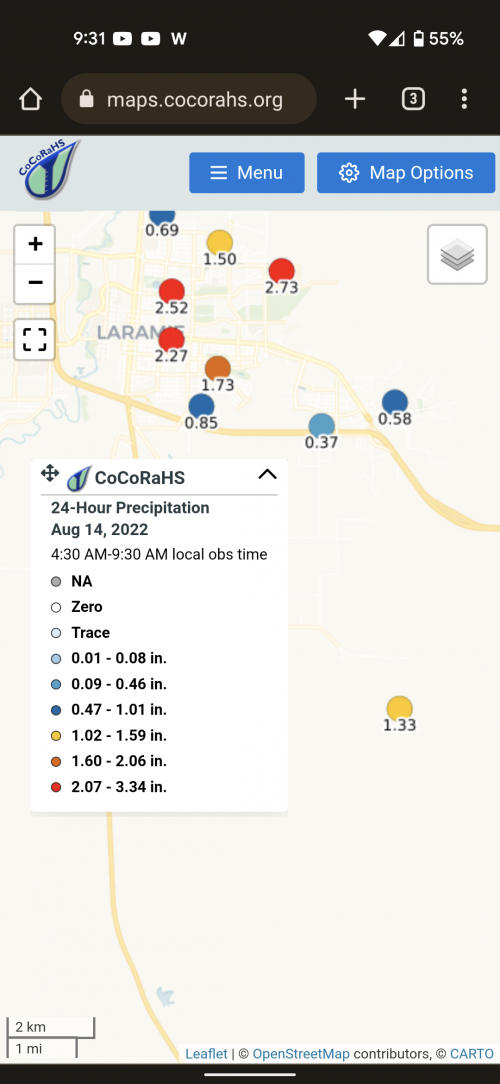
Task: Tap the maps.cocorahs.org address bar
Action: pos(189,99)
